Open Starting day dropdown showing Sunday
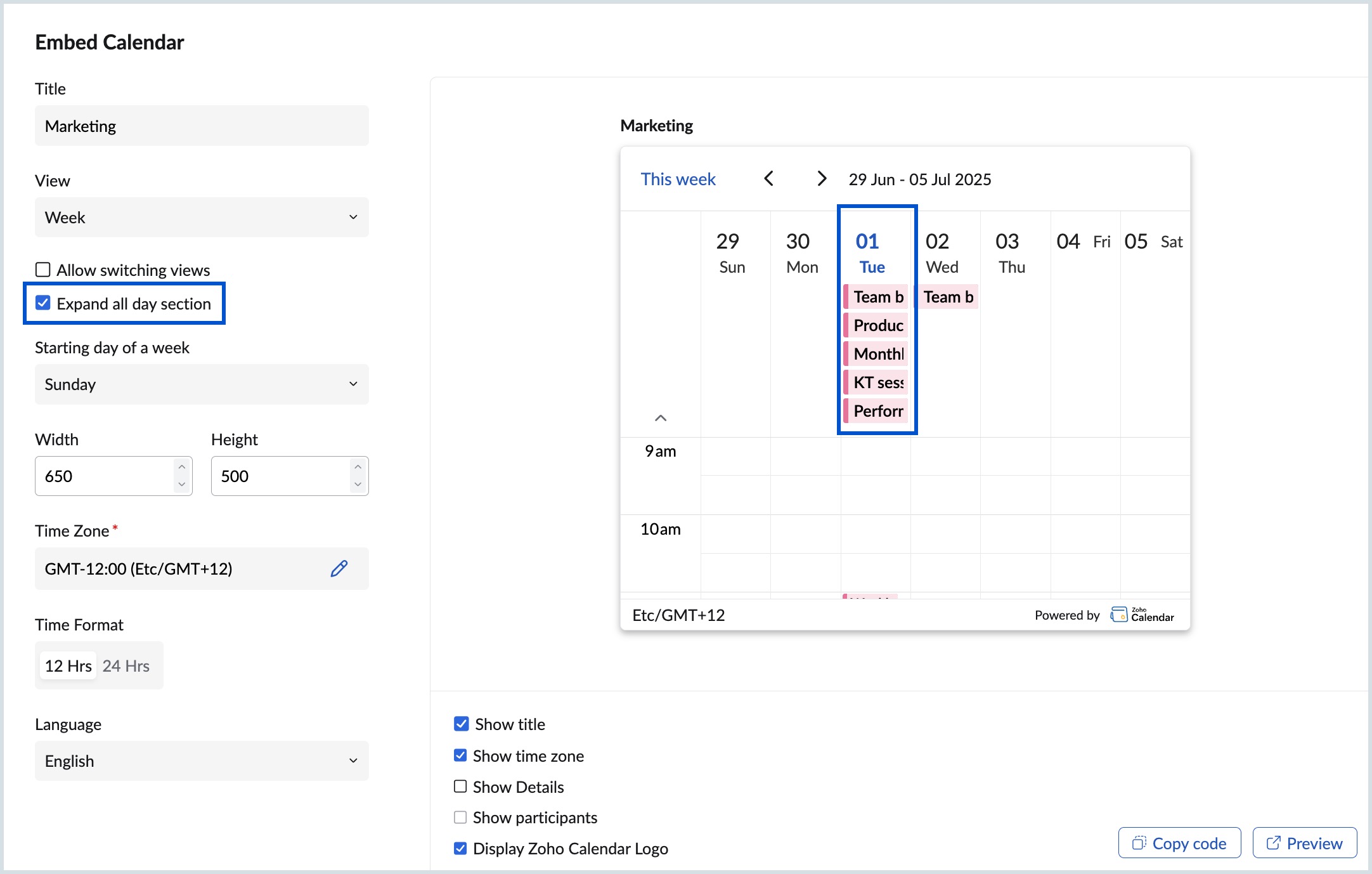This screenshot has height=874, width=1372. (x=201, y=384)
